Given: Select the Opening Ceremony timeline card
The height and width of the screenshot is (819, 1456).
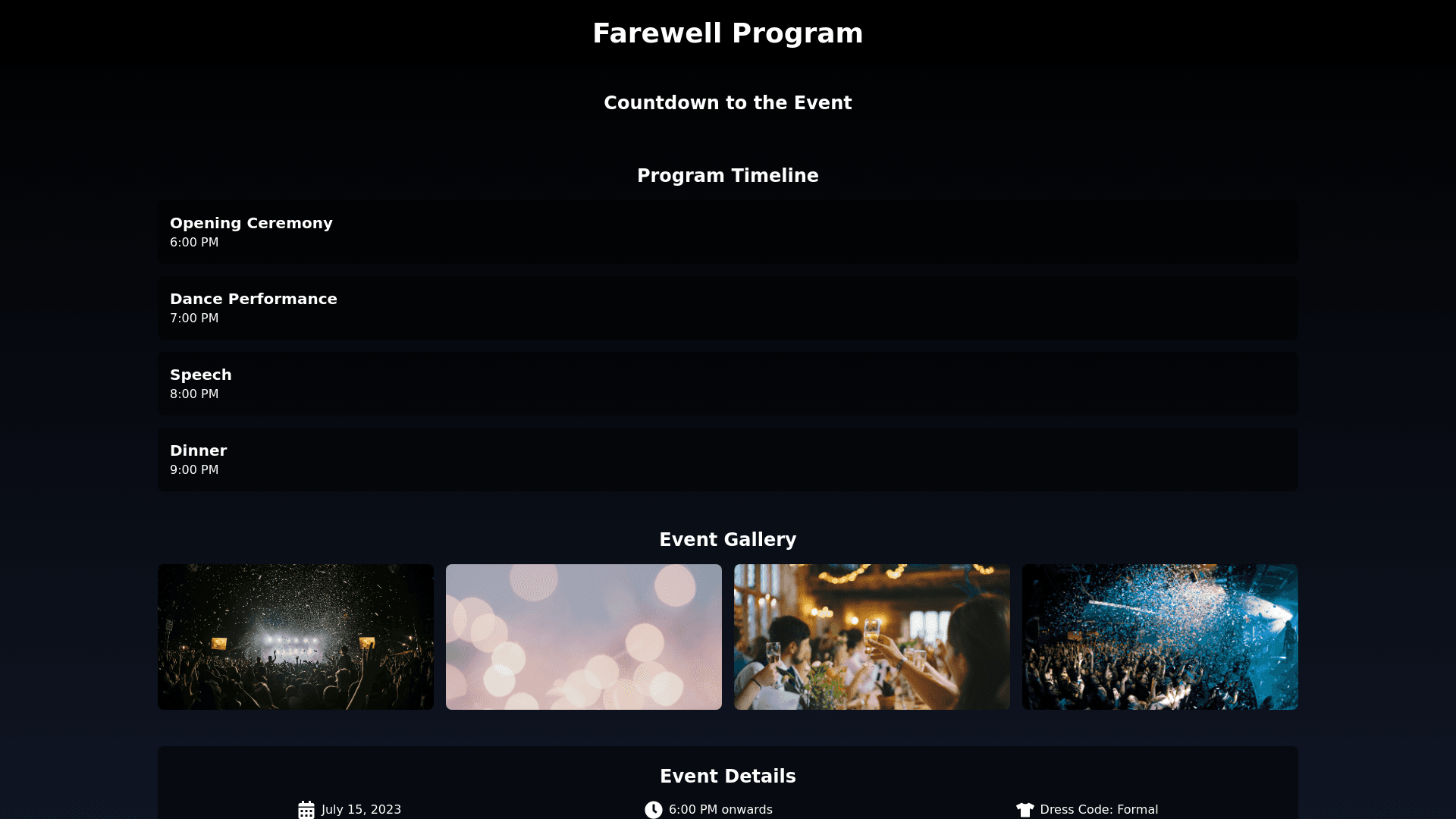Looking at the screenshot, I should [x=728, y=232].
